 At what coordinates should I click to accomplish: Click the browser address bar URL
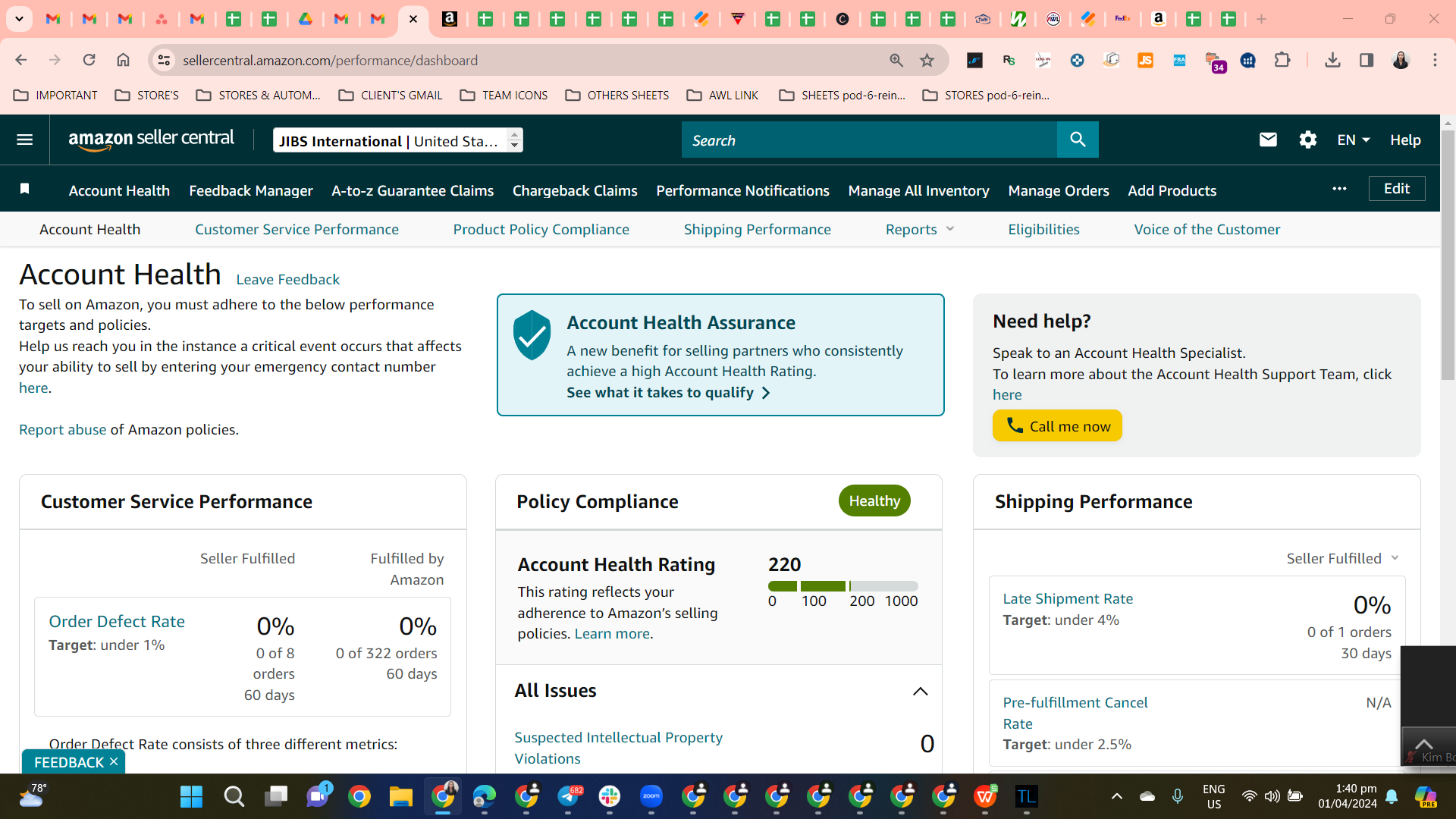point(330,60)
